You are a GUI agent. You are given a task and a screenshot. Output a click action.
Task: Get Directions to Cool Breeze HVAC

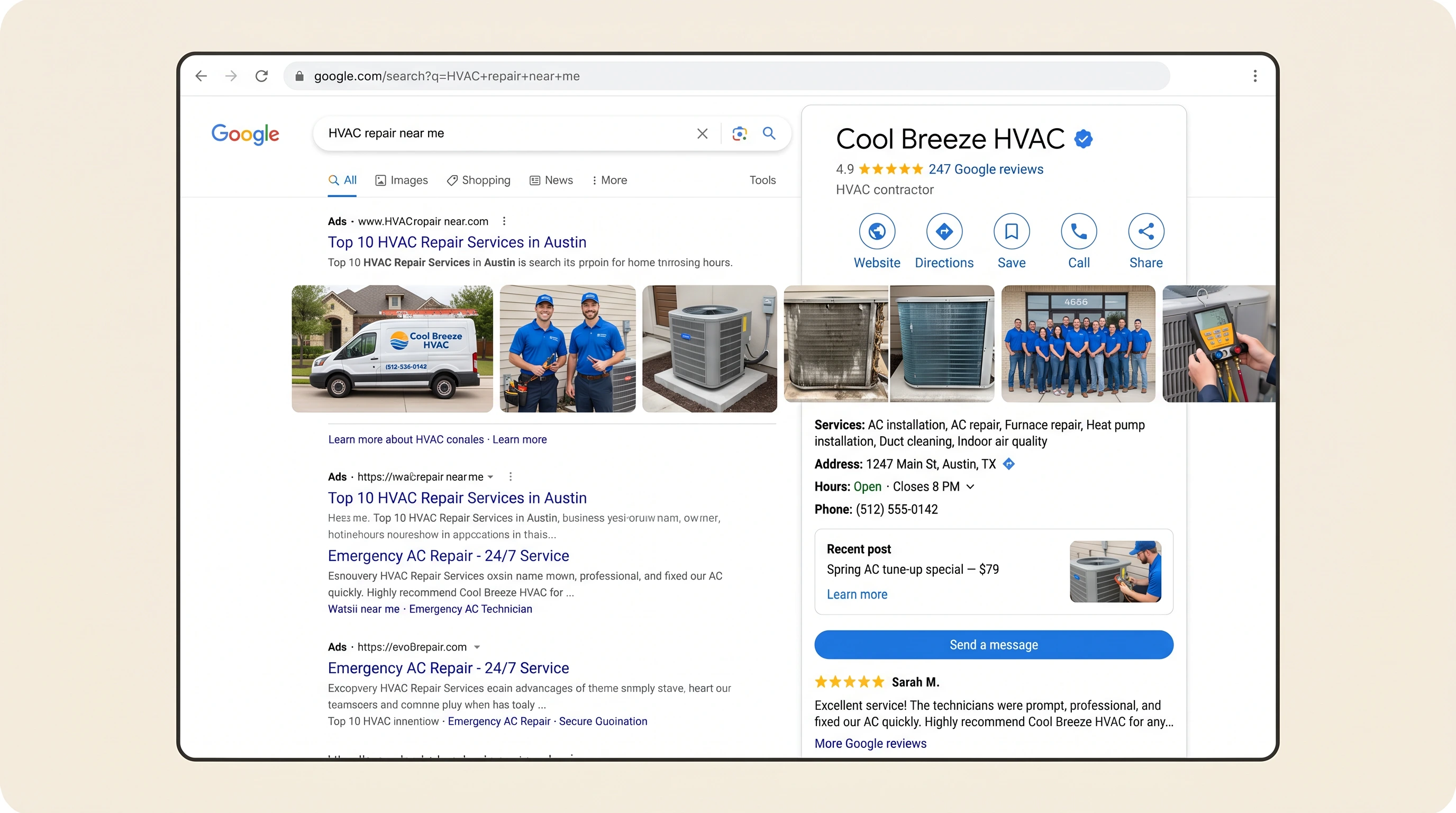coord(944,231)
